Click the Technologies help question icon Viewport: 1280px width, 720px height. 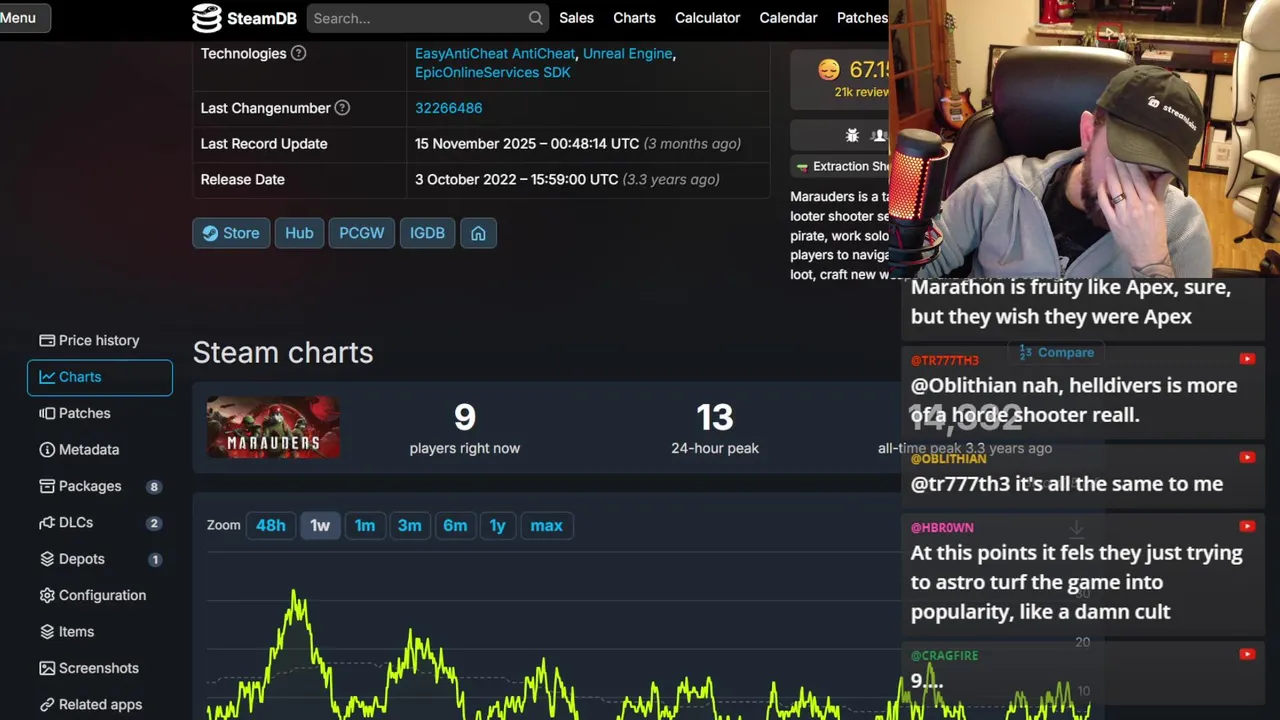click(x=298, y=53)
